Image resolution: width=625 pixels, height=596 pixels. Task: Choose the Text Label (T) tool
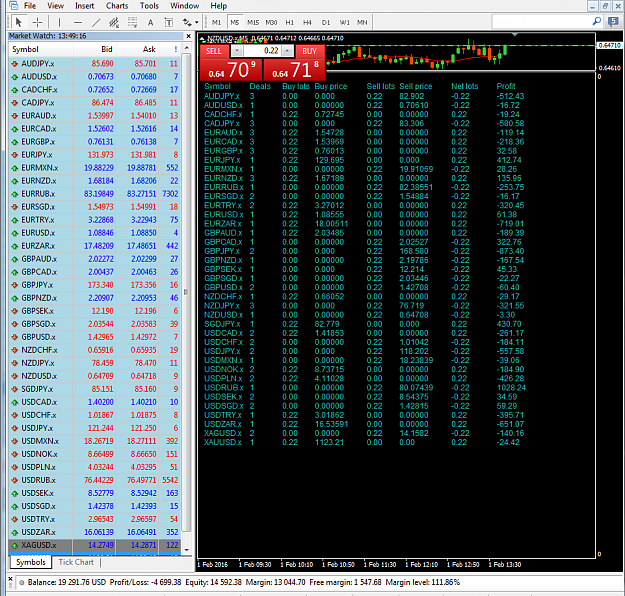pyautogui.click(x=169, y=23)
